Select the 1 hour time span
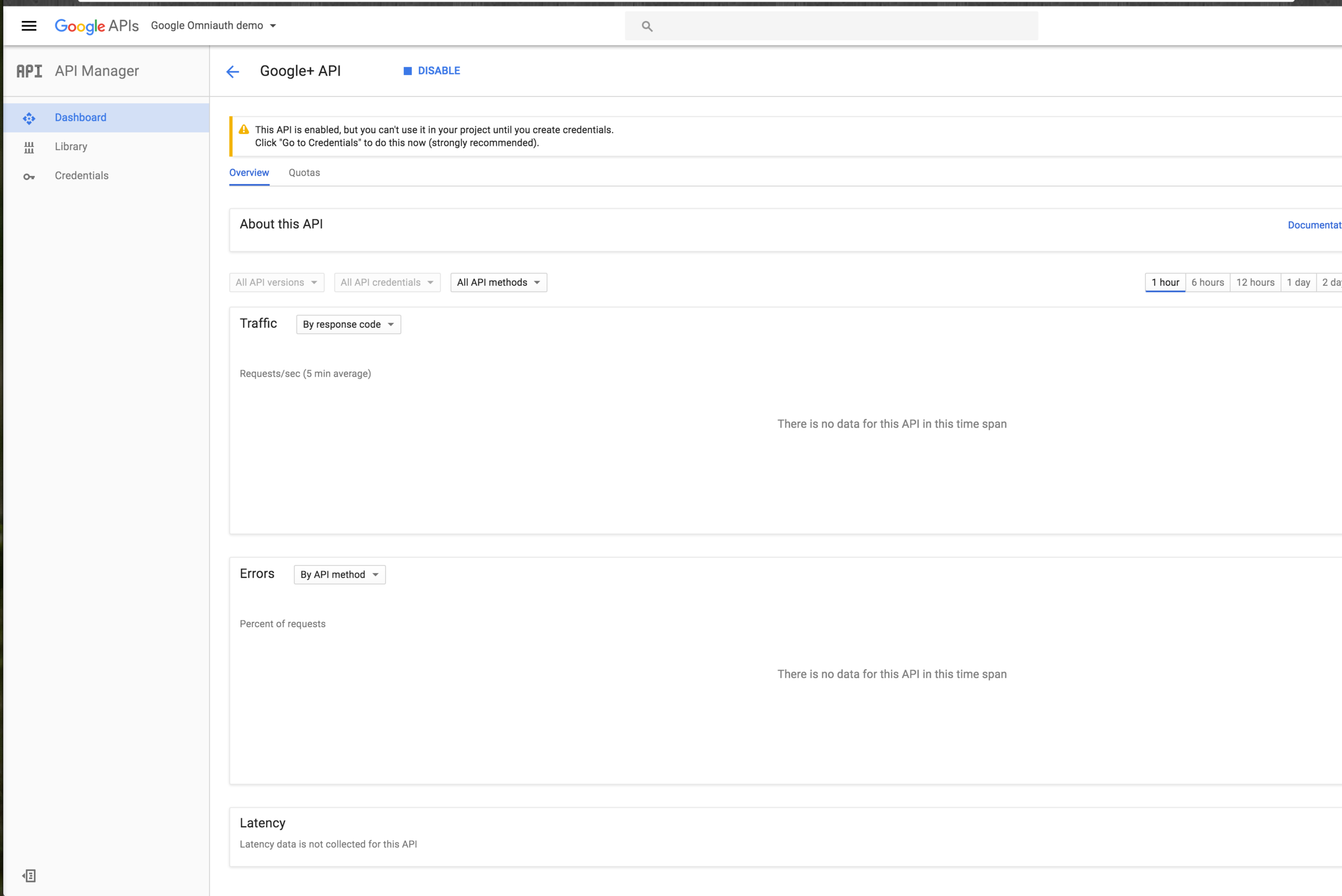 point(1165,282)
